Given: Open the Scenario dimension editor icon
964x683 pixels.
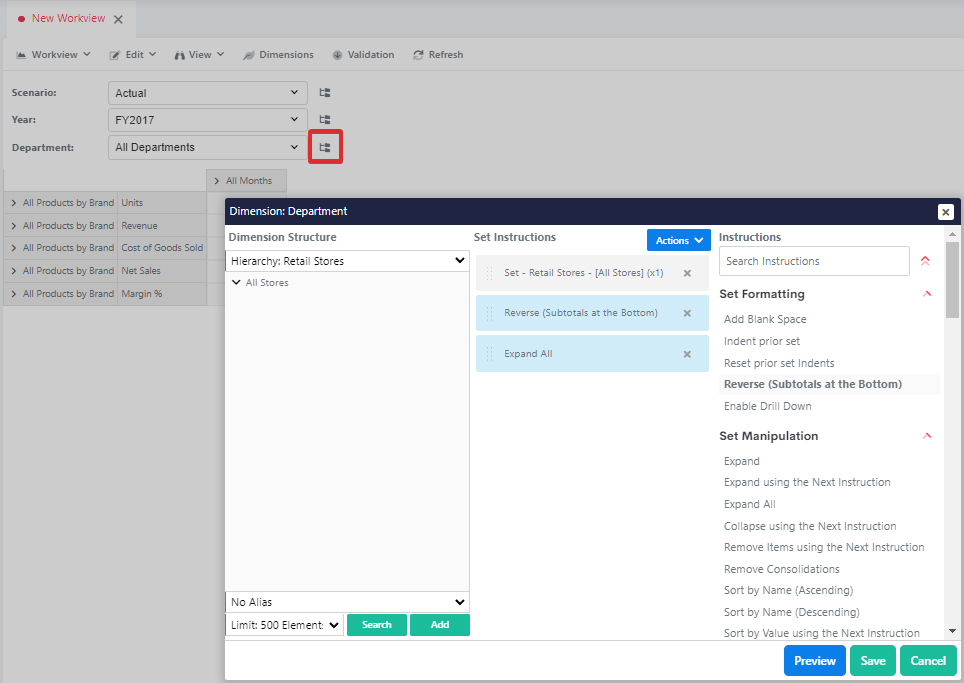Looking at the screenshot, I should click(x=325, y=93).
